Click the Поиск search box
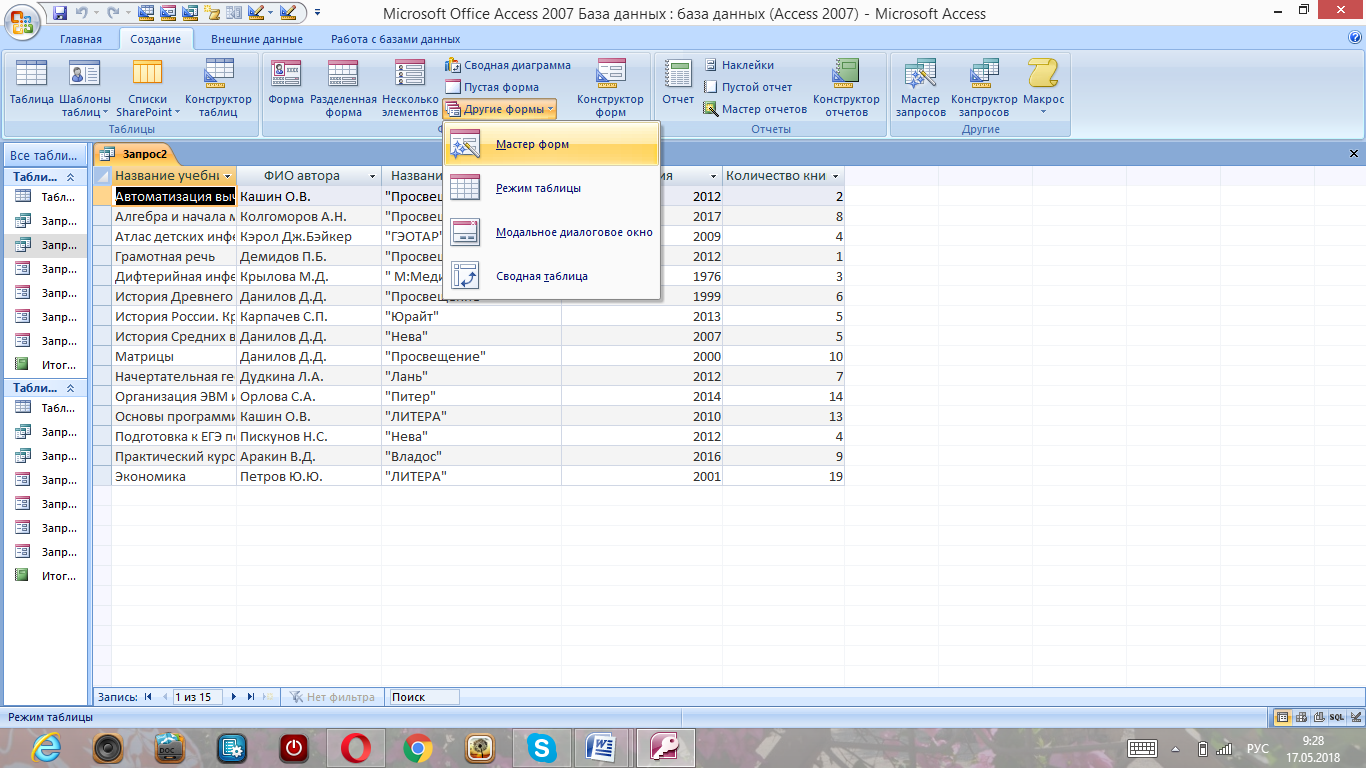 point(424,697)
